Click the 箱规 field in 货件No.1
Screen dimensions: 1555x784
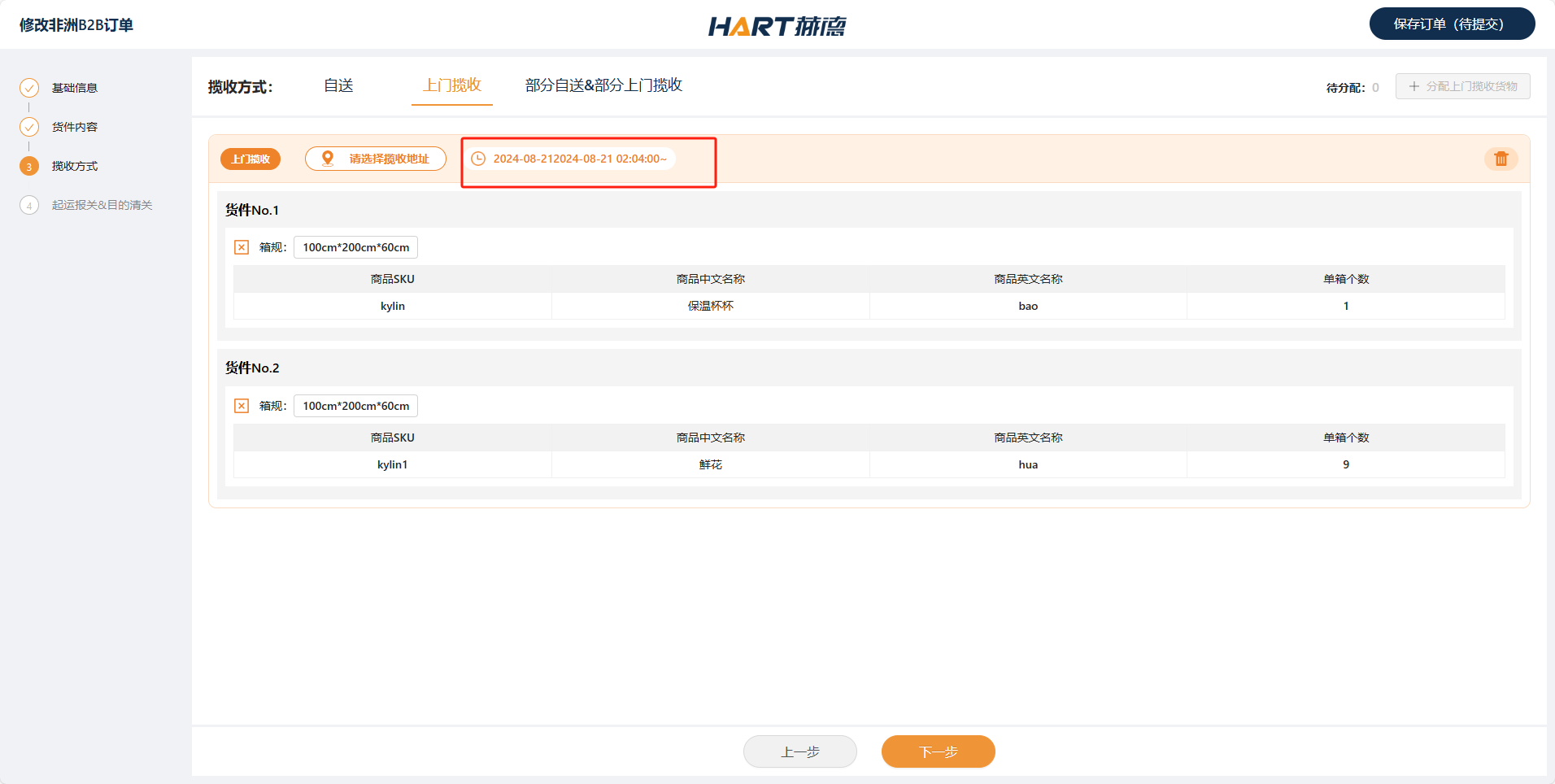coord(355,247)
